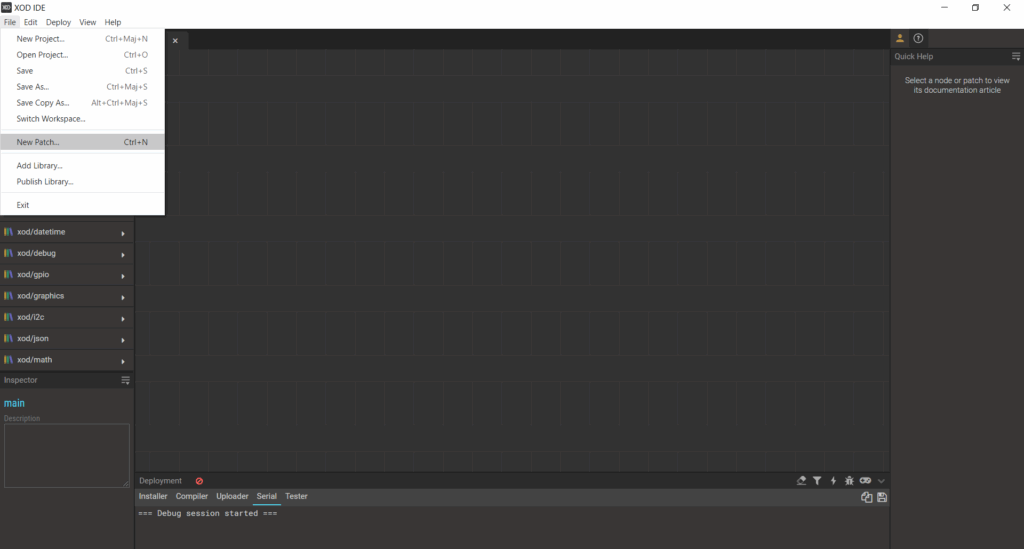Screen dimensions: 1024x549
Task: Close the open File menu via File
Action: [x=10, y=22]
